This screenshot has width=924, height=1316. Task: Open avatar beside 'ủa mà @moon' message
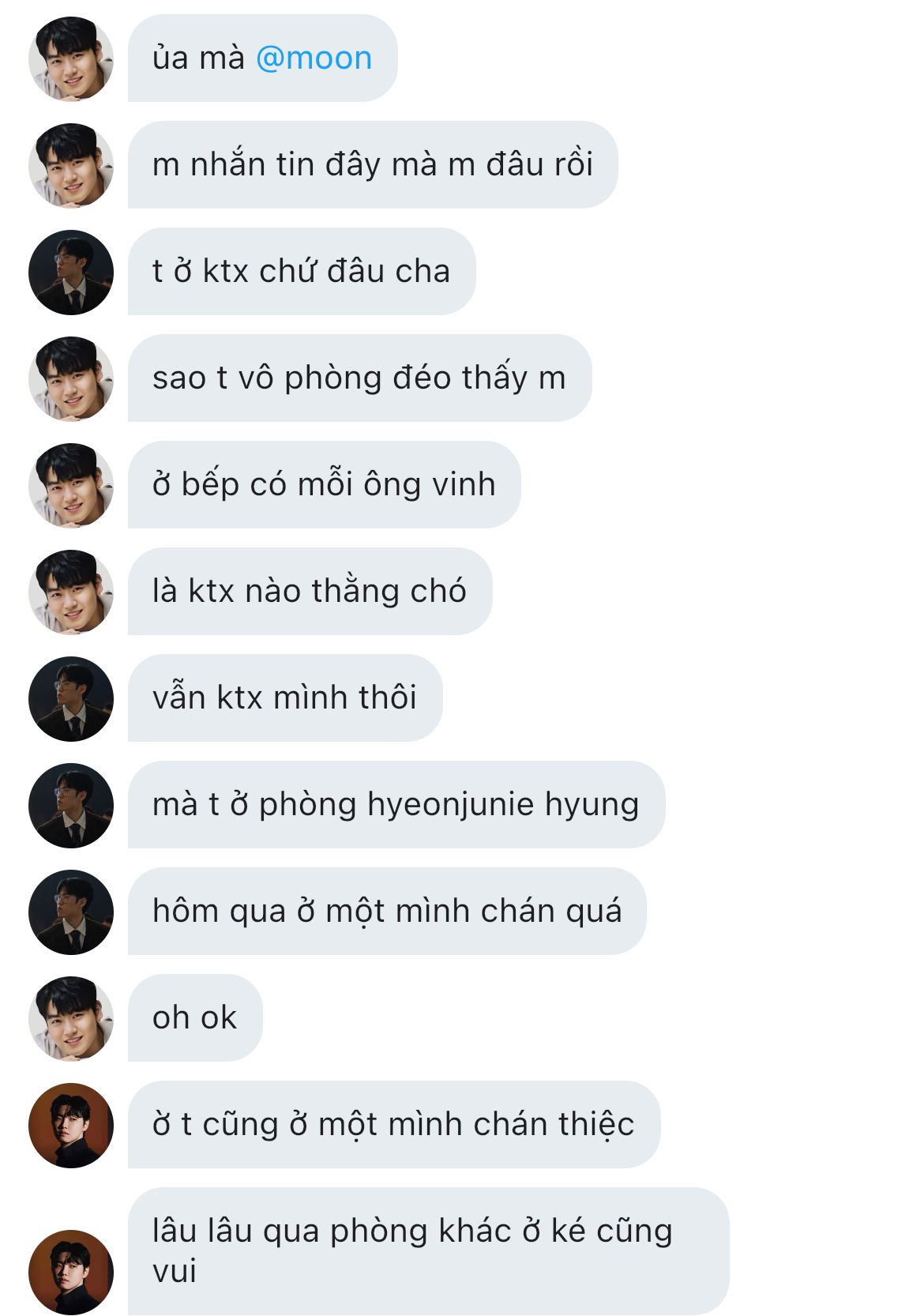[x=71, y=59]
